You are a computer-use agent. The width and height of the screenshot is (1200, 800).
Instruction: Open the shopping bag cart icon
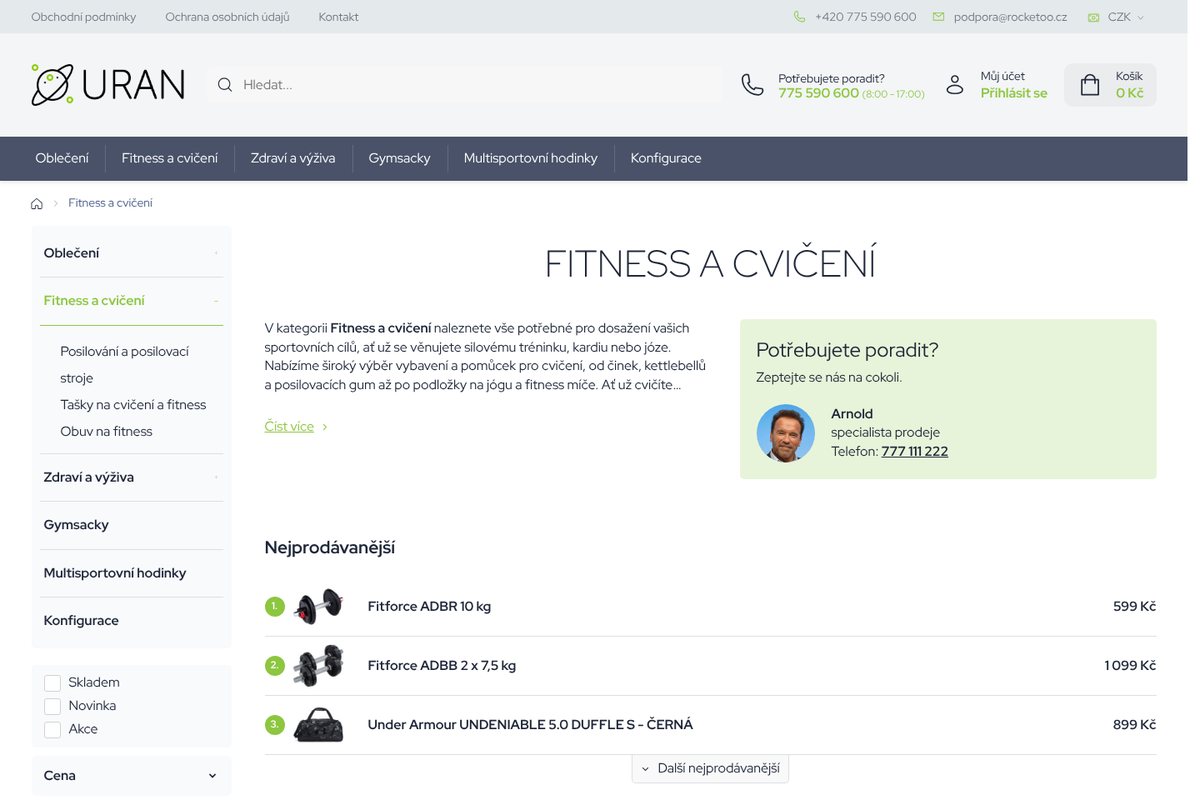pos(1090,85)
